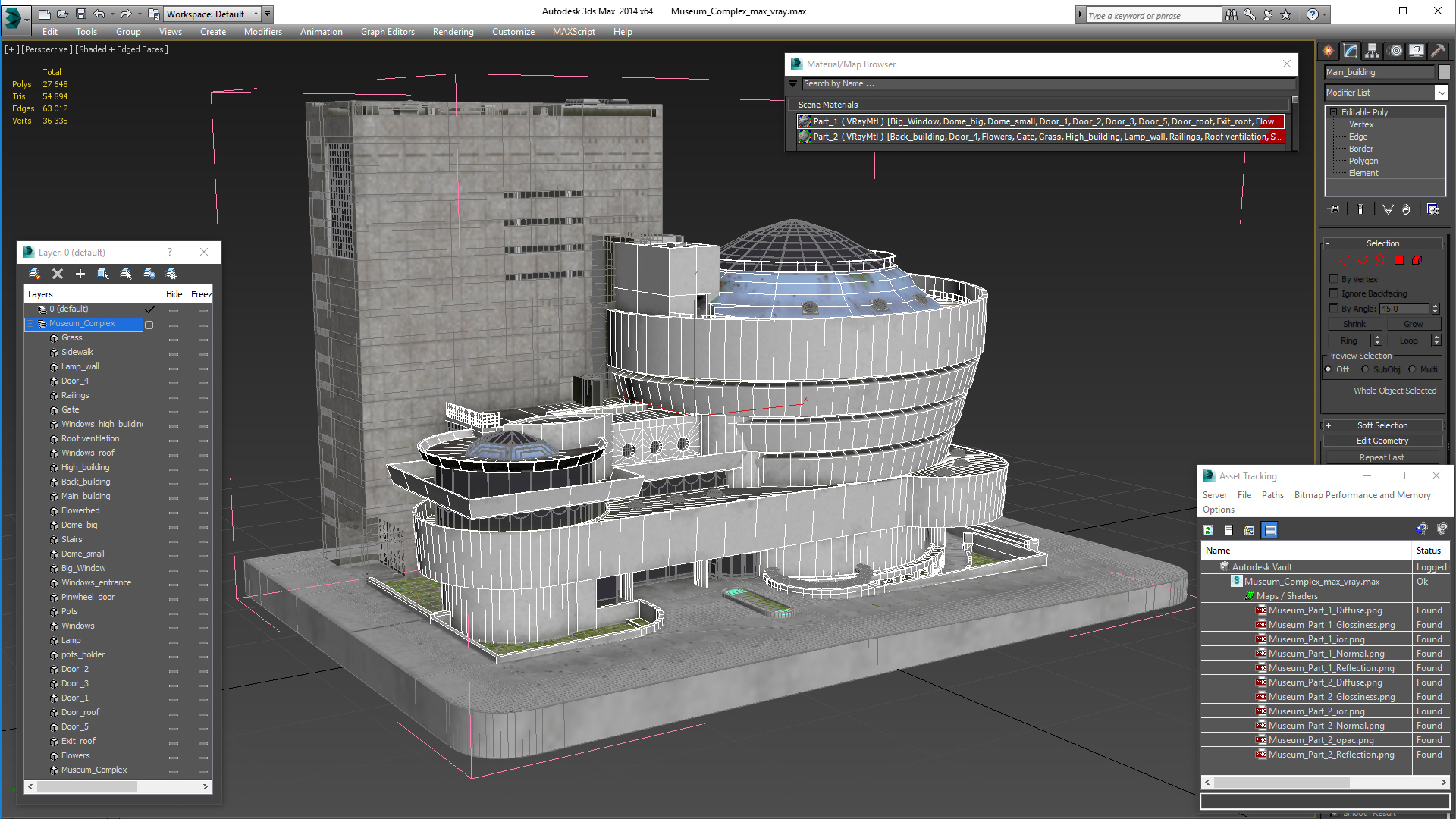This screenshot has width=1456, height=819.
Task: Toggle the Museum_Complex layer selection box
Action: click(x=149, y=325)
